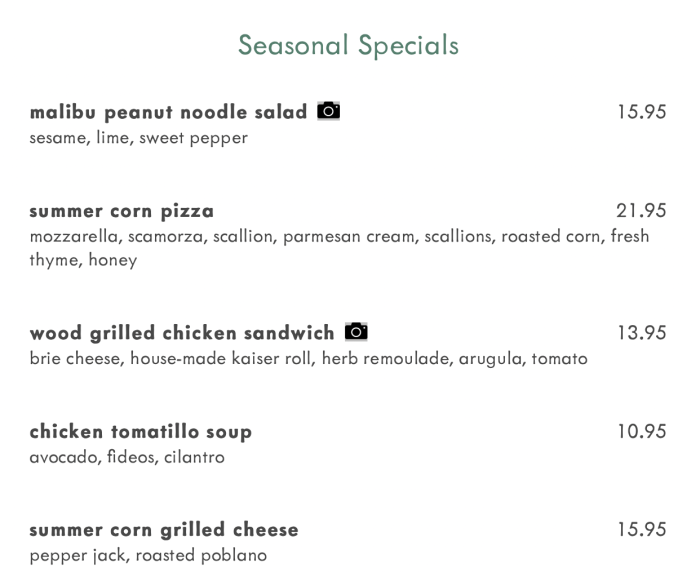Click the mozzarella, scamorza pizza description
This screenshot has width=700, height=577.
point(339,237)
